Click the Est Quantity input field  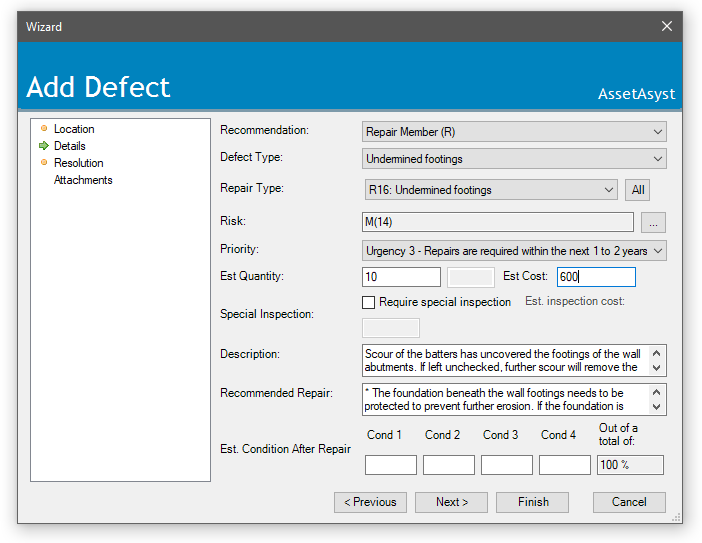[401, 278]
